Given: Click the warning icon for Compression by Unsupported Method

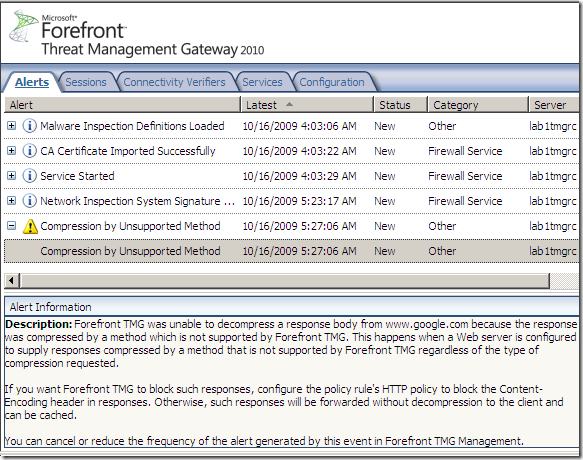Looking at the screenshot, I should coord(30,226).
